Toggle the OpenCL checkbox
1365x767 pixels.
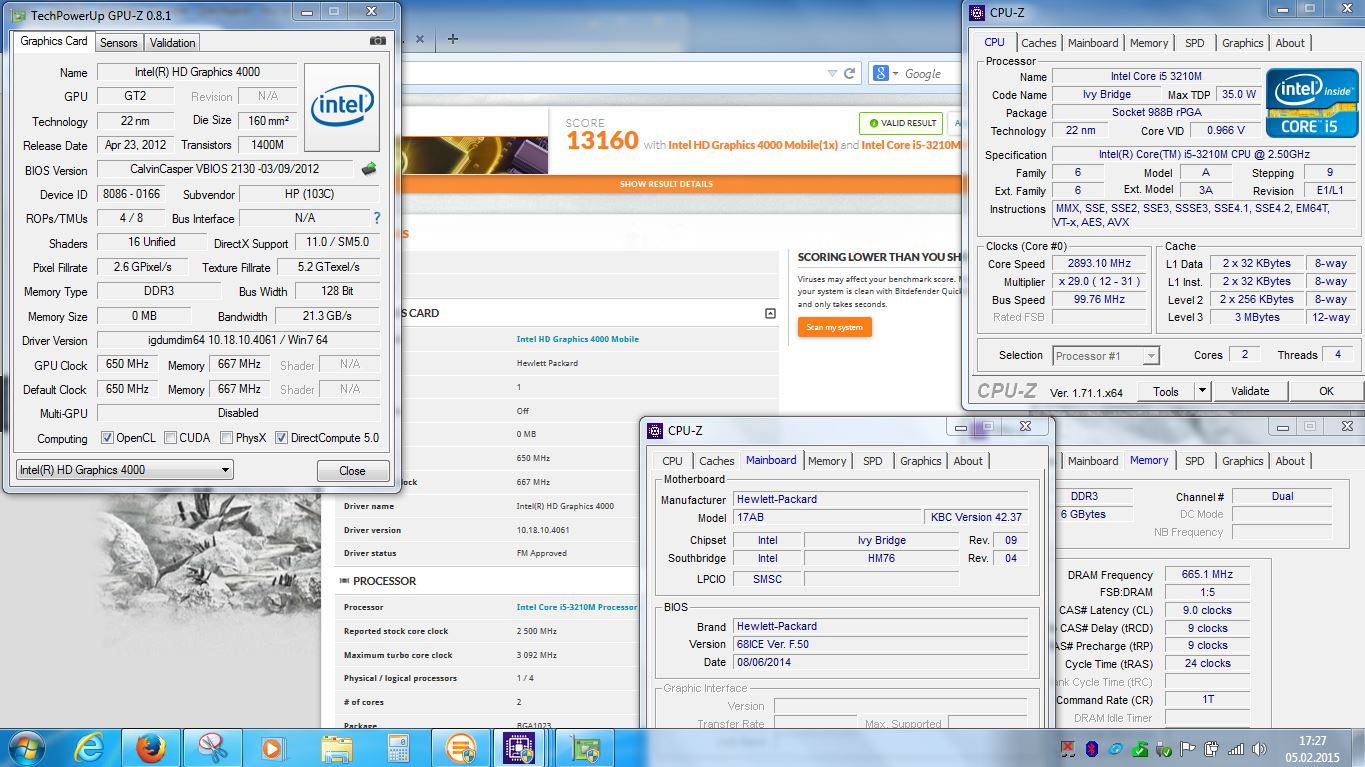coord(108,438)
